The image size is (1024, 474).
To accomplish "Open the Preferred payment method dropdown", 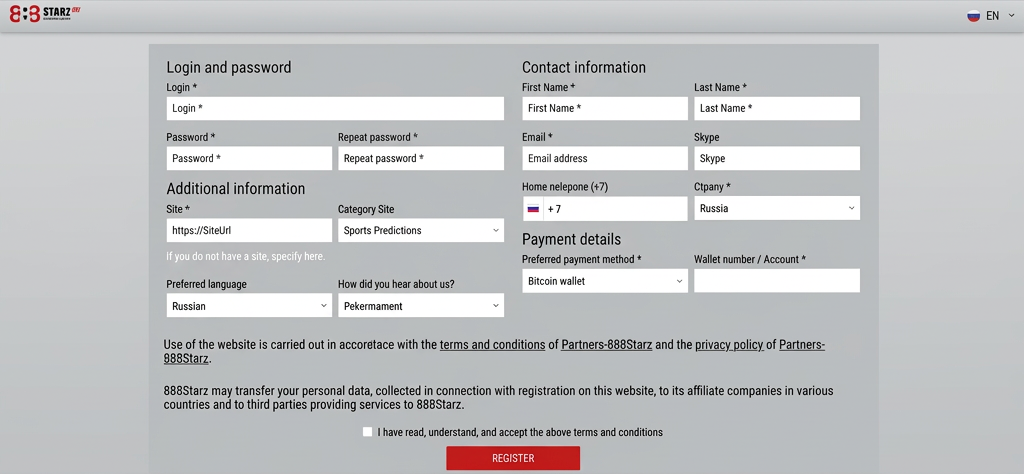I will (605, 281).
